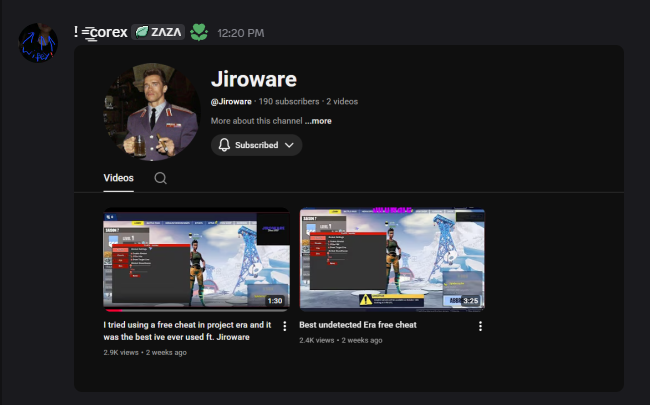650x405 pixels.
Task: Select the Videos tab
Action: [x=119, y=178]
